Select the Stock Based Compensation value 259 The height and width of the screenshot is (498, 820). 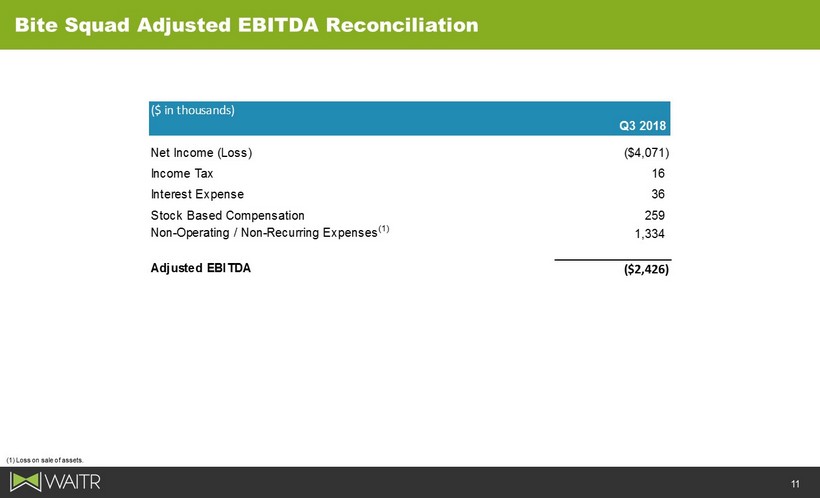[654, 216]
